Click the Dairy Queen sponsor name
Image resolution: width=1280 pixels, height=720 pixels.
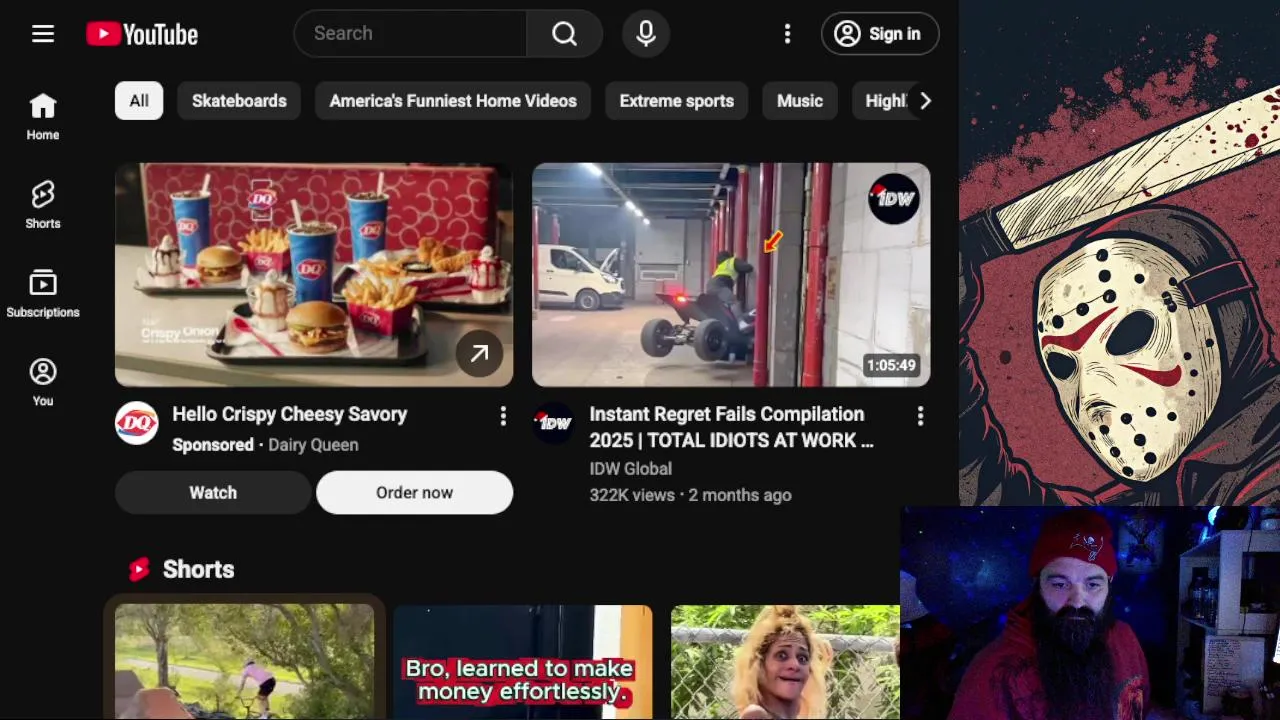click(x=313, y=445)
